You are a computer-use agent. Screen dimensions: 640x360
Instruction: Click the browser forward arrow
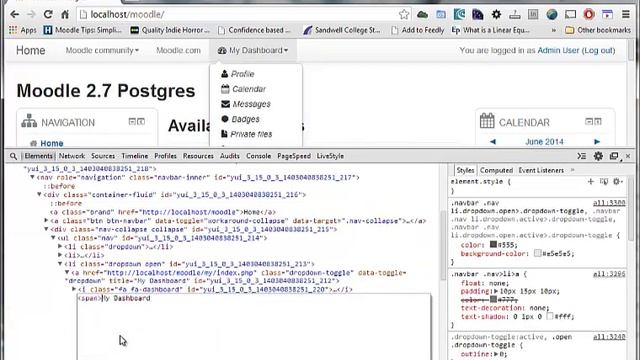click(31, 14)
